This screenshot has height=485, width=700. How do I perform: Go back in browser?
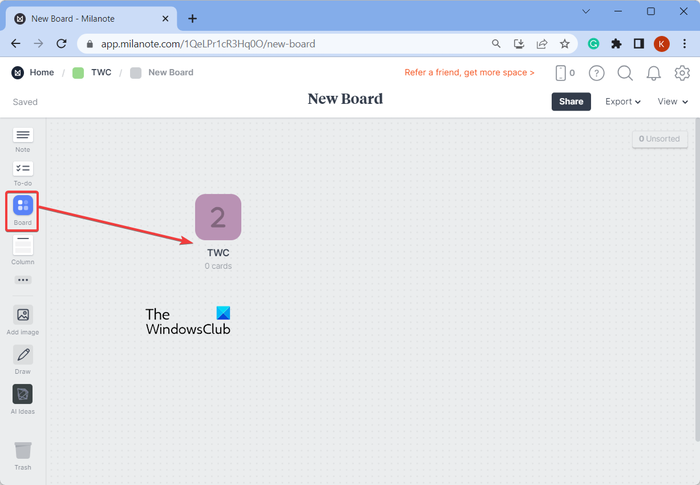pos(16,44)
